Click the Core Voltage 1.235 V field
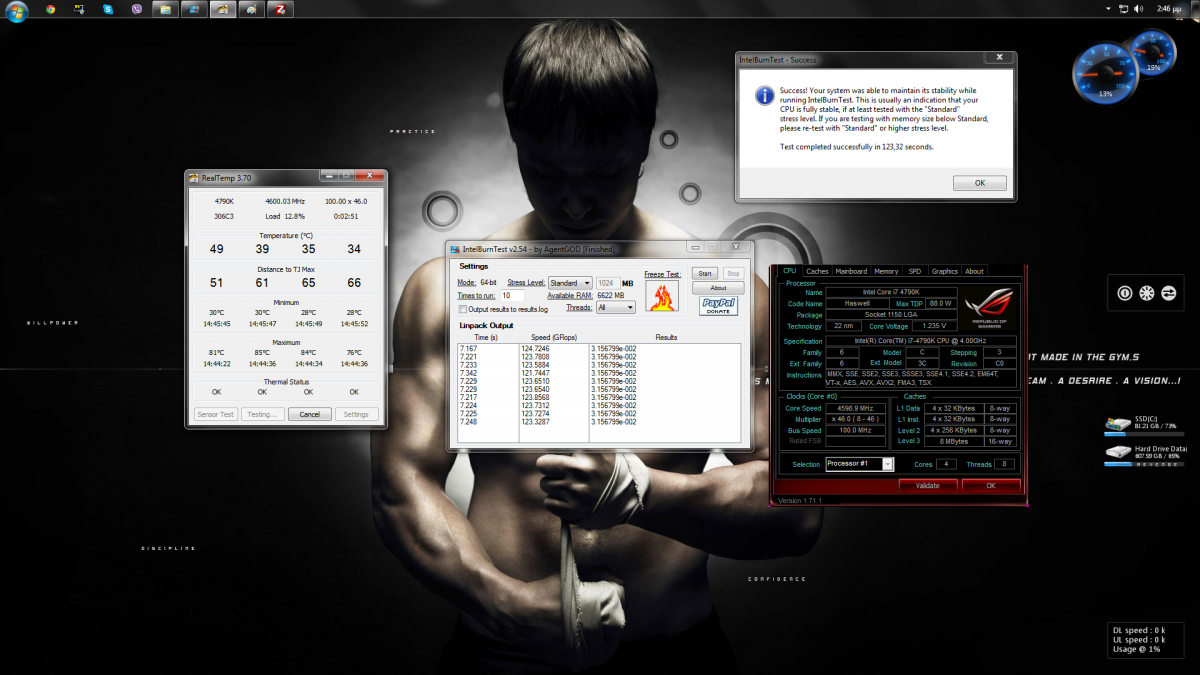The width and height of the screenshot is (1200, 675). tap(933, 326)
